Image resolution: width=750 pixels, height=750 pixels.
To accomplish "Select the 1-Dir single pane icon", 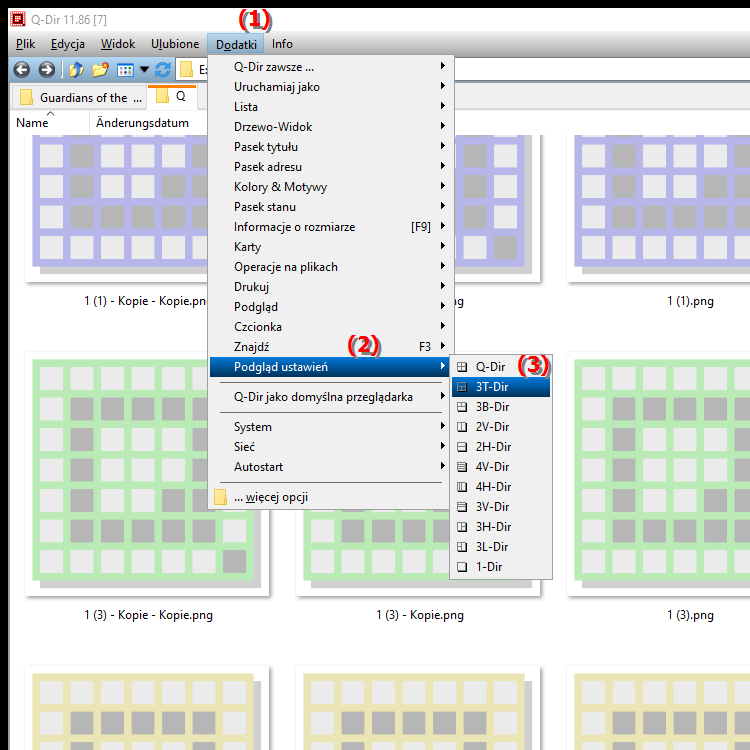I will (x=462, y=567).
